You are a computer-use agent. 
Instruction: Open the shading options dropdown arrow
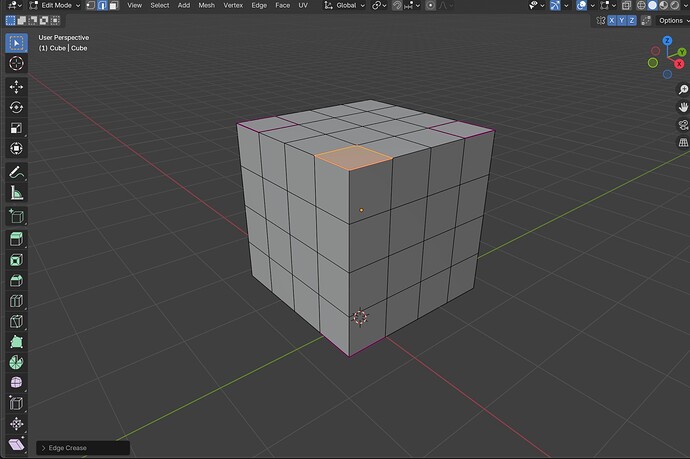[685, 5]
